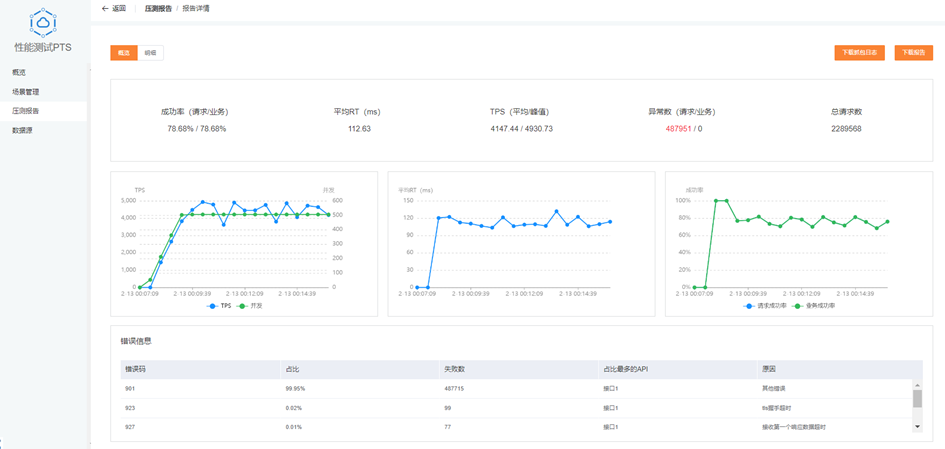The height and width of the screenshot is (449, 945).
Task: Click the failure count 99 cell
Action: [448, 408]
